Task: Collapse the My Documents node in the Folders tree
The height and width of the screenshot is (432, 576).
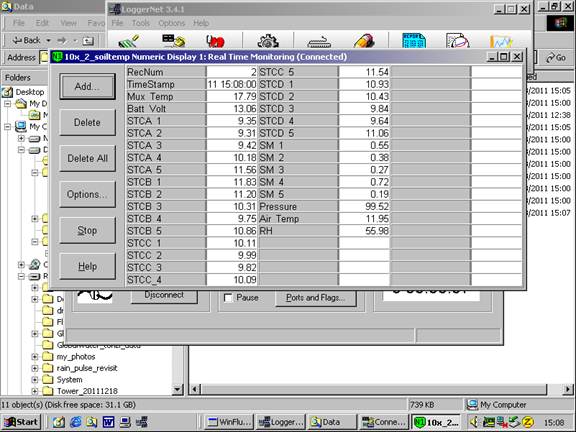Action: tap(7, 104)
